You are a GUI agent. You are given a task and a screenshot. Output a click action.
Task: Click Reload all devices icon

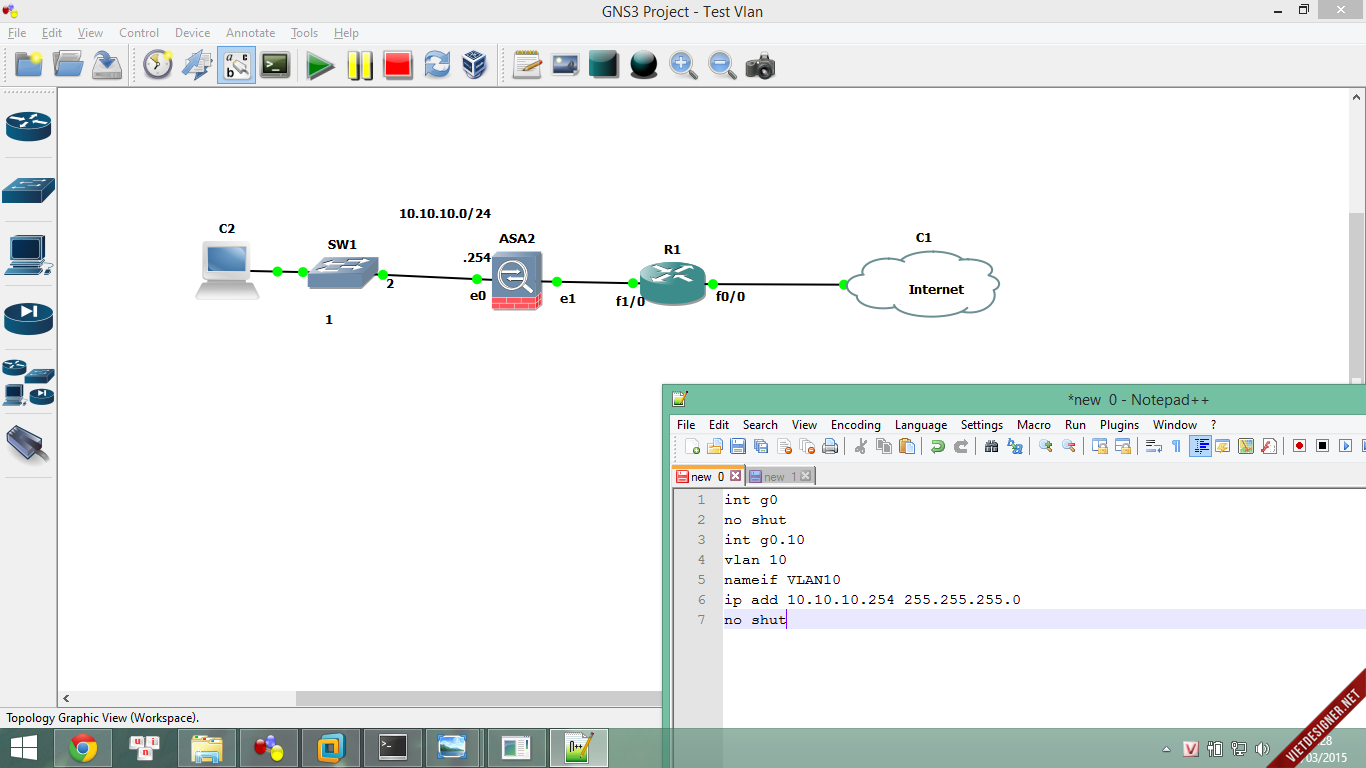click(x=437, y=66)
